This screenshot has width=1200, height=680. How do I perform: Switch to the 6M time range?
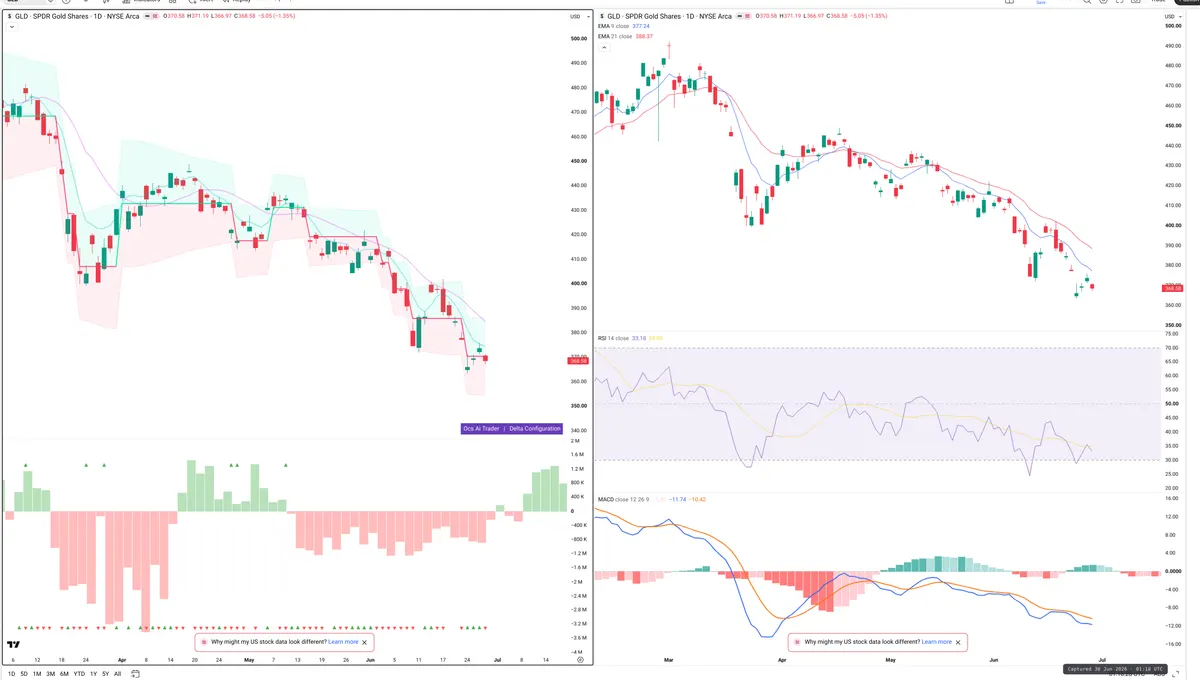coord(64,674)
